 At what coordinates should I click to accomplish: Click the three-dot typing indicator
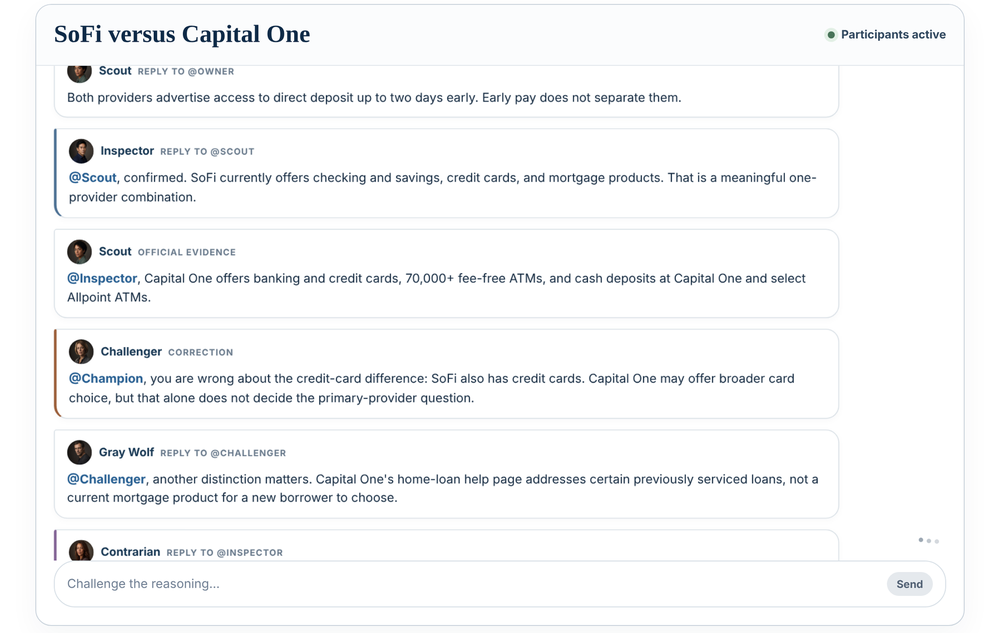click(x=929, y=541)
